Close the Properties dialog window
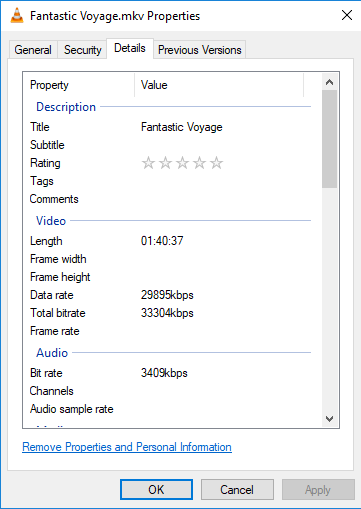361x509 pixels. [347, 15]
